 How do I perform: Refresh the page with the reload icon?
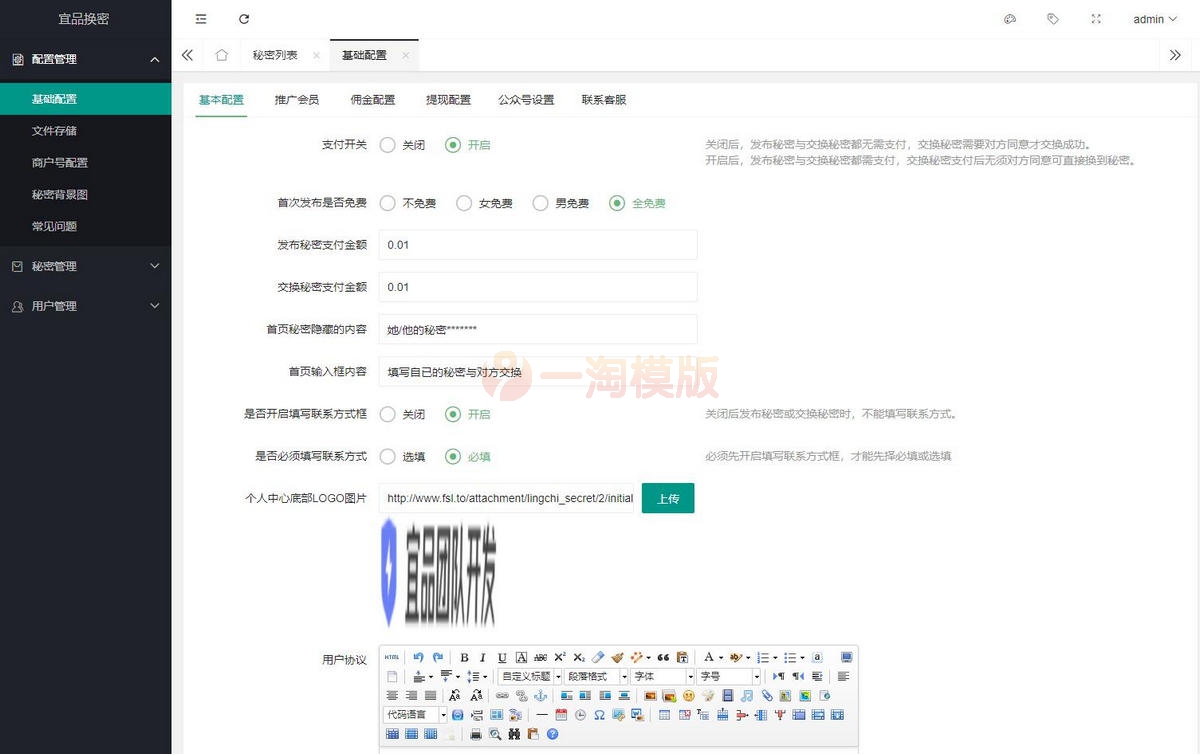click(244, 18)
